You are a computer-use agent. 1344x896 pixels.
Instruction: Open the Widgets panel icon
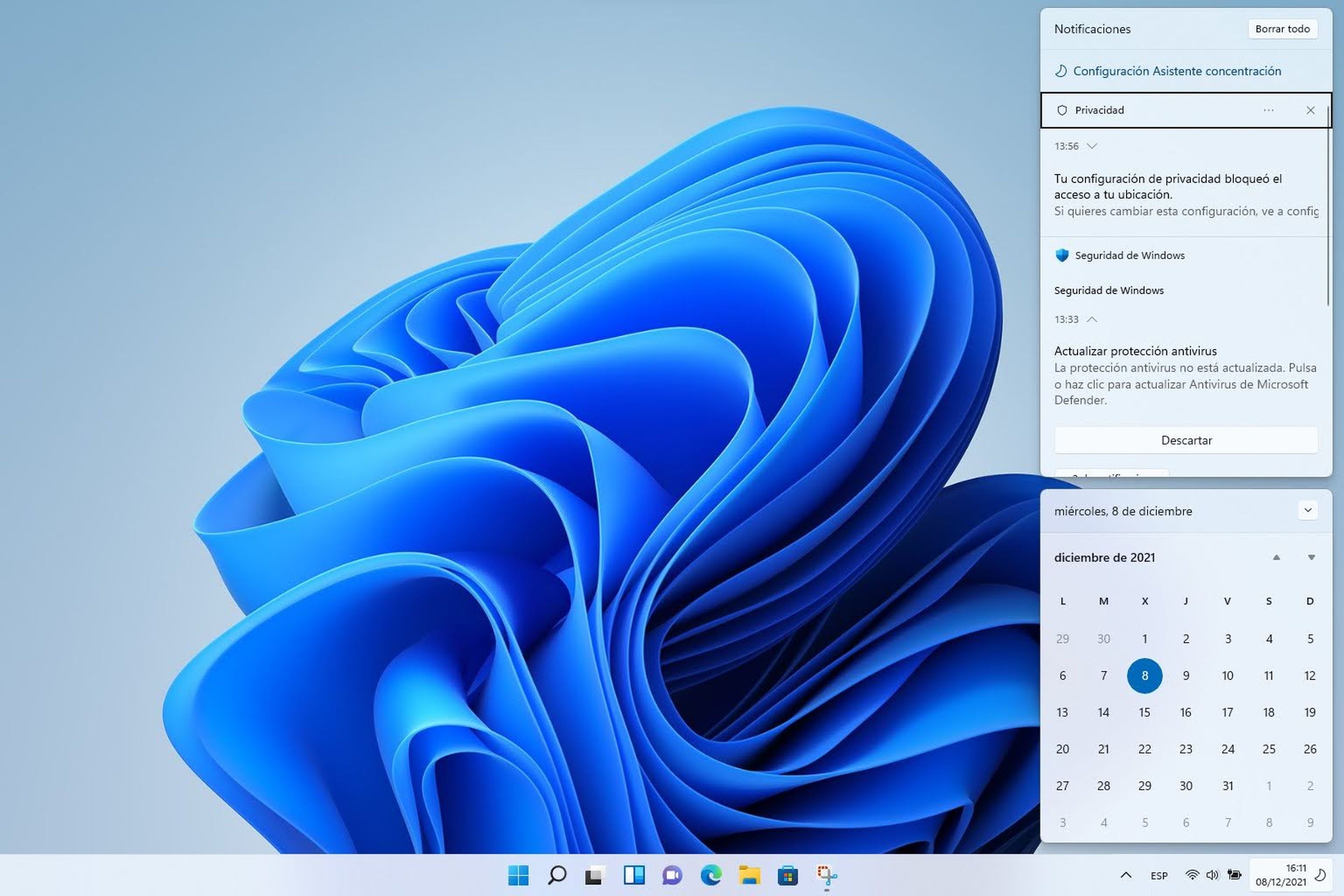[634, 875]
